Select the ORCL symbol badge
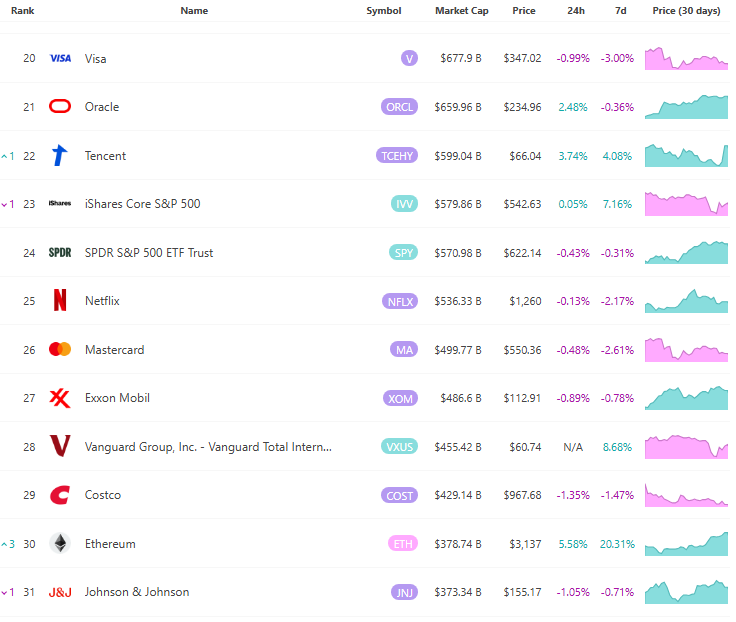The height and width of the screenshot is (622, 736). tap(399, 107)
